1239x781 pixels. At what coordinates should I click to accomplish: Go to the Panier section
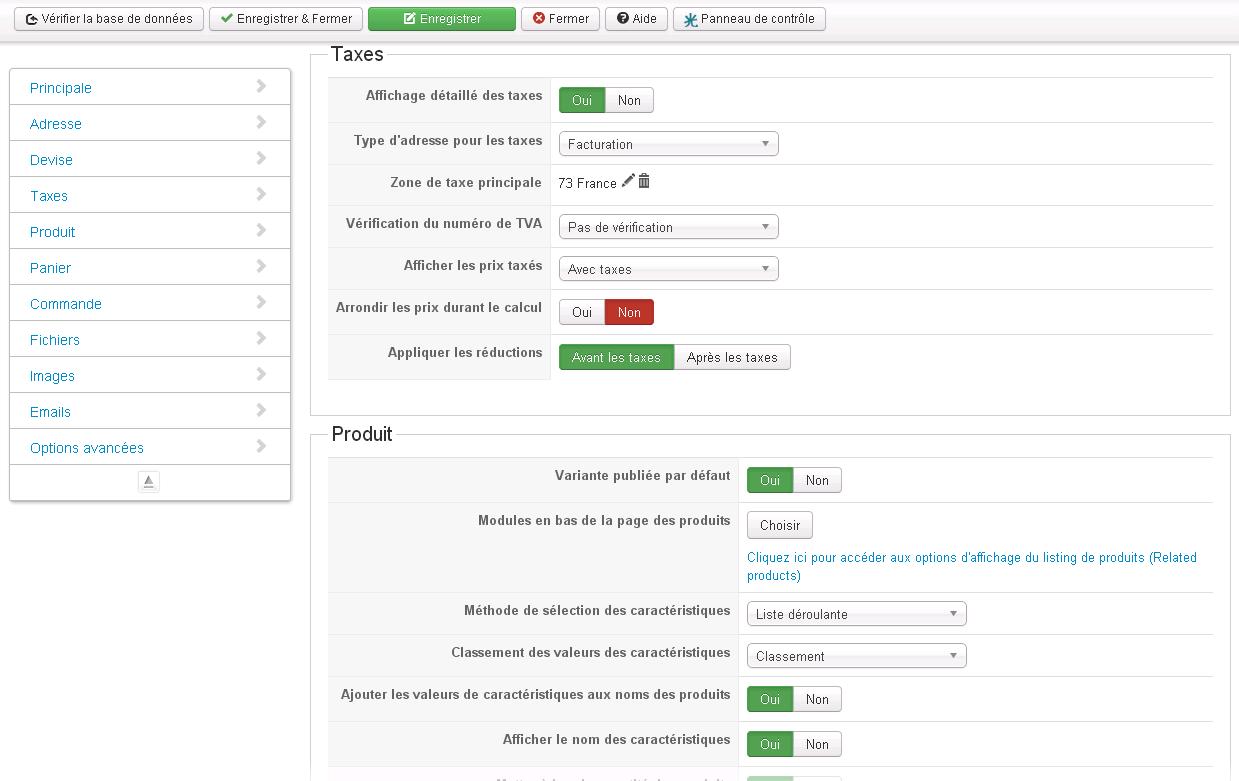(150, 267)
